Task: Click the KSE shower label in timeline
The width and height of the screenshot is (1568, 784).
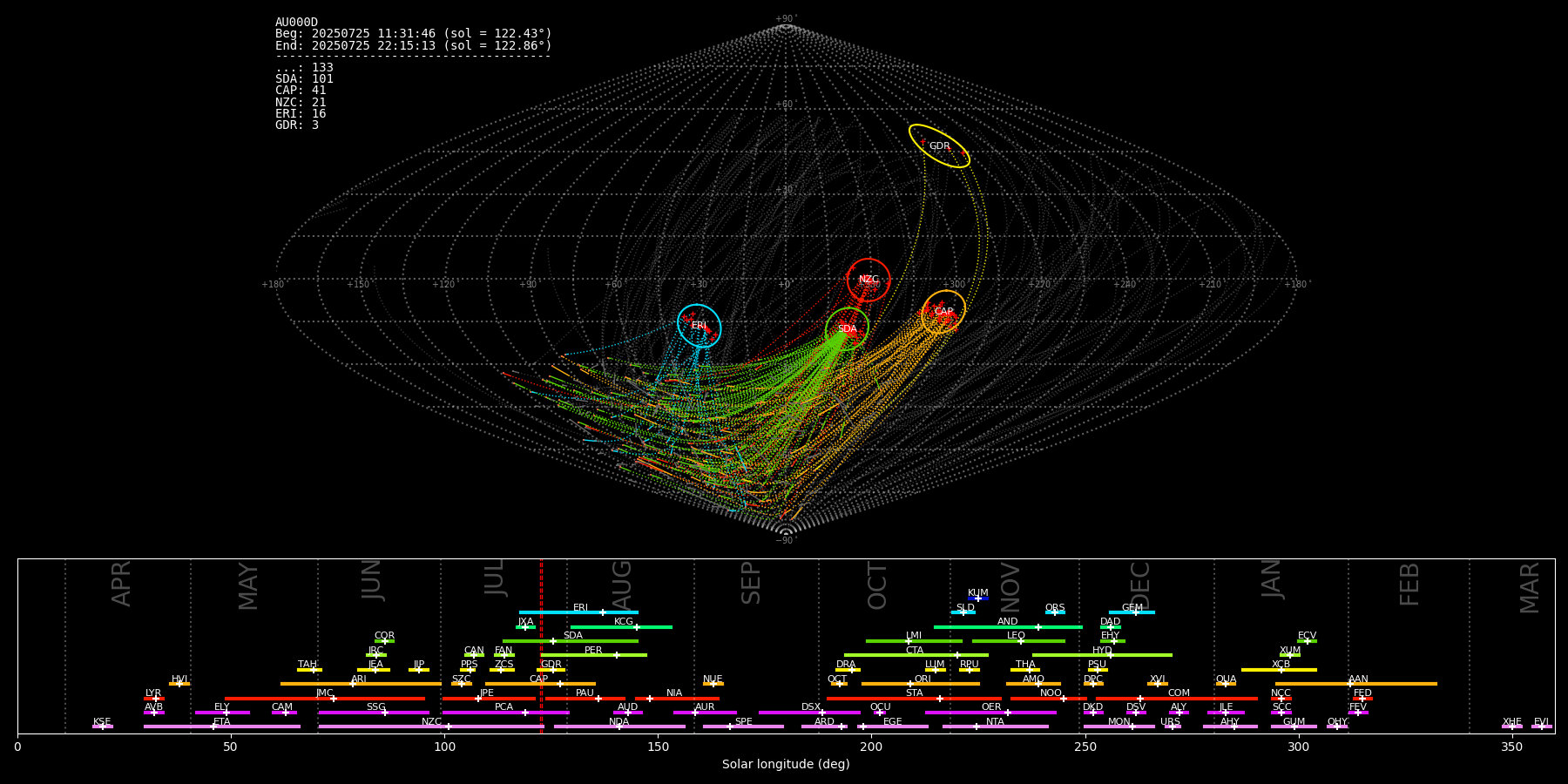Action: click(102, 722)
